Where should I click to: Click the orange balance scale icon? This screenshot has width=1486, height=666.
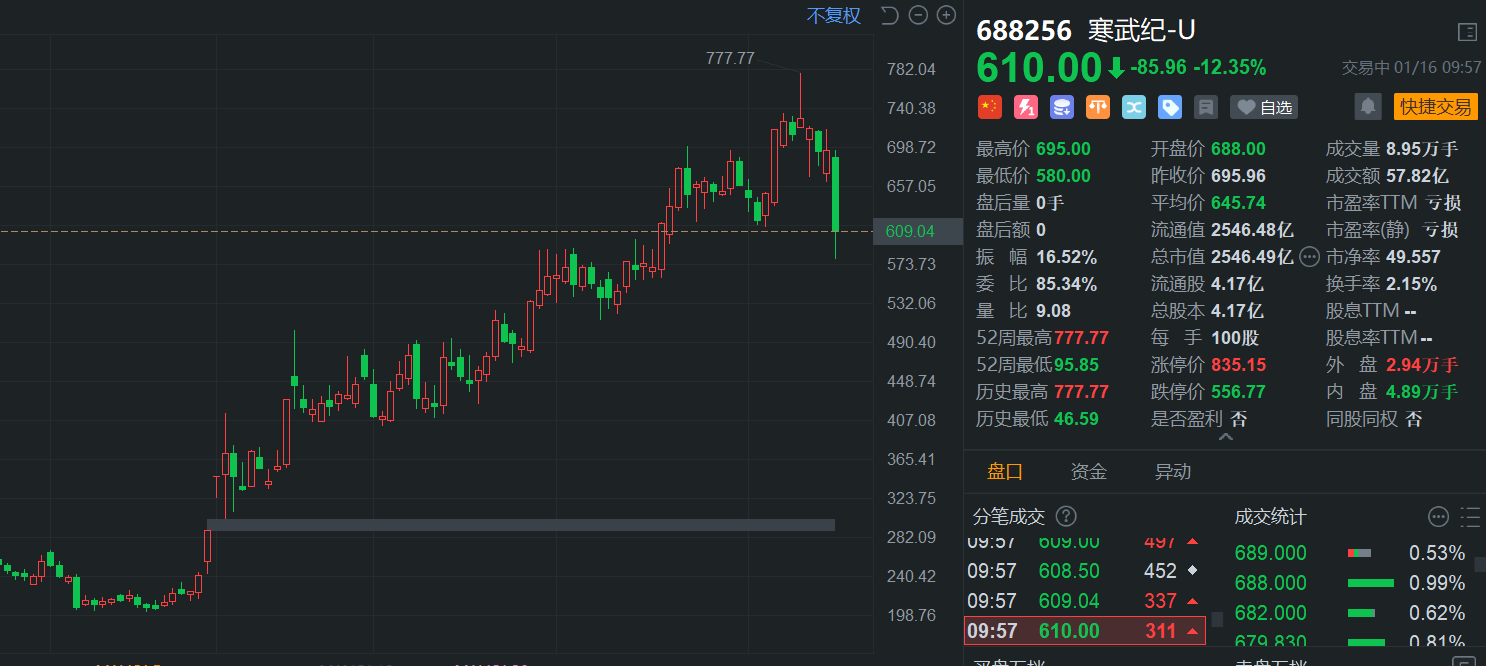click(x=1097, y=107)
